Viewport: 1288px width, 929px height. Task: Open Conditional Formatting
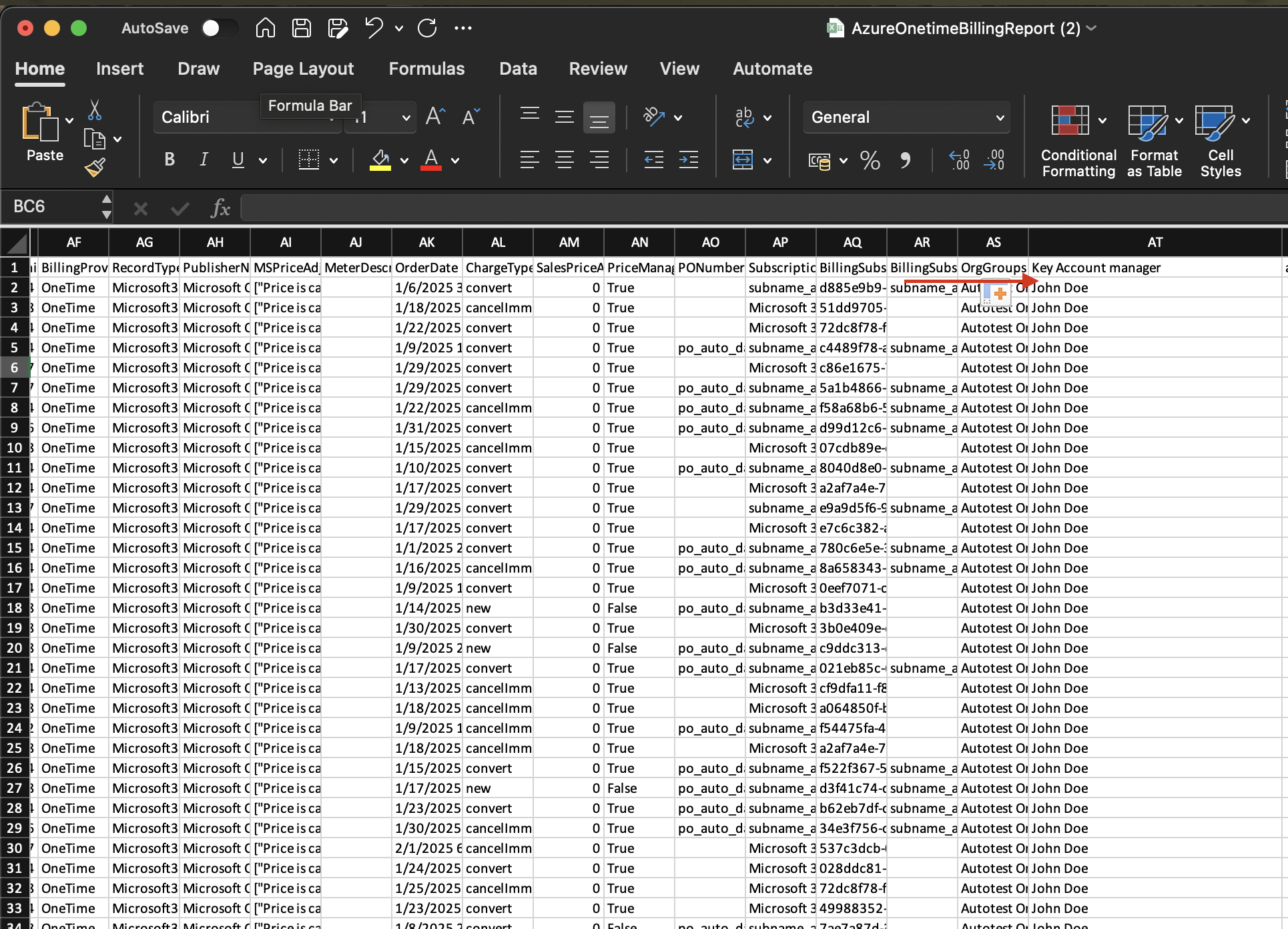point(1076,140)
